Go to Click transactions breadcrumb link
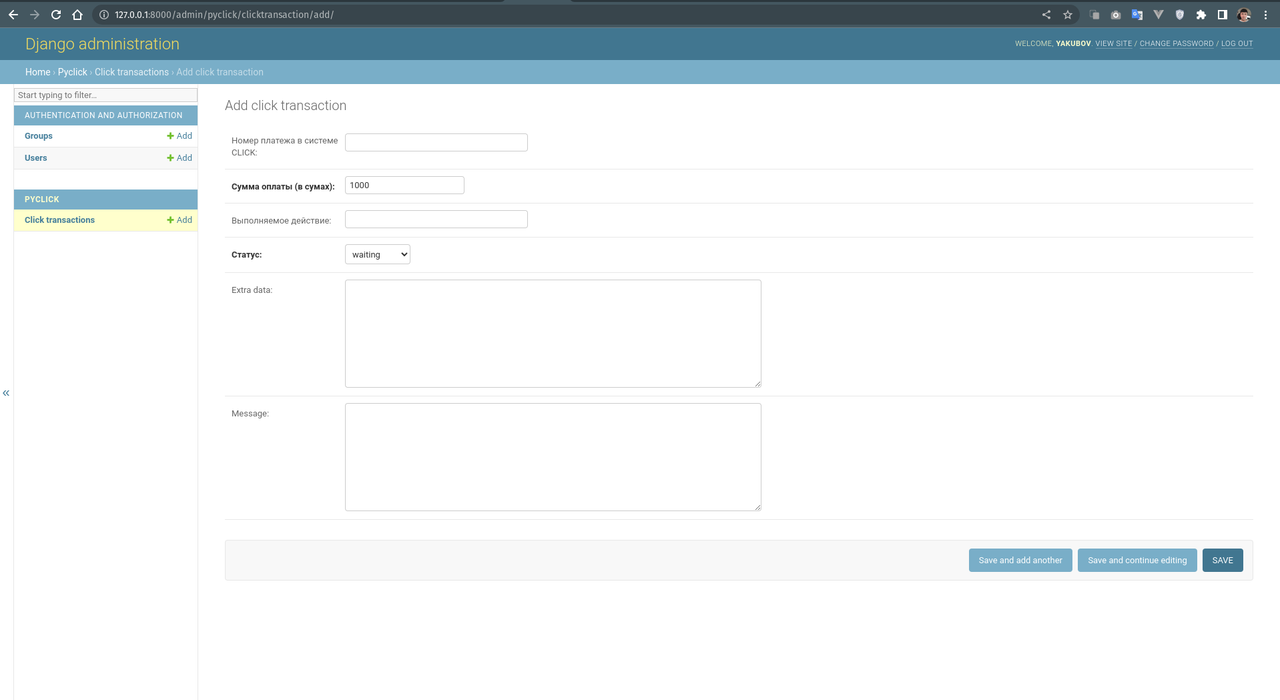Image resolution: width=1280 pixels, height=700 pixels. [131, 72]
